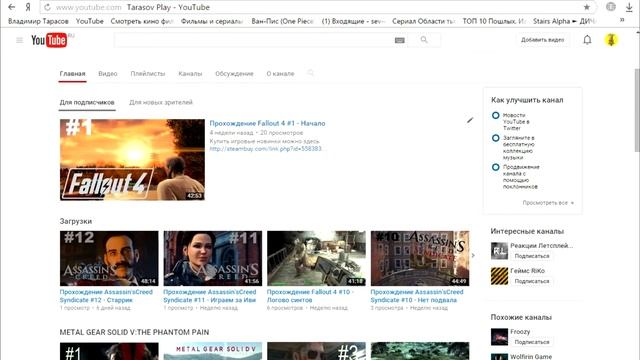The image size is (640, 360).
Task: Play the Fallout 4 #1 featured thumbnail
Action: coord(132,160)
